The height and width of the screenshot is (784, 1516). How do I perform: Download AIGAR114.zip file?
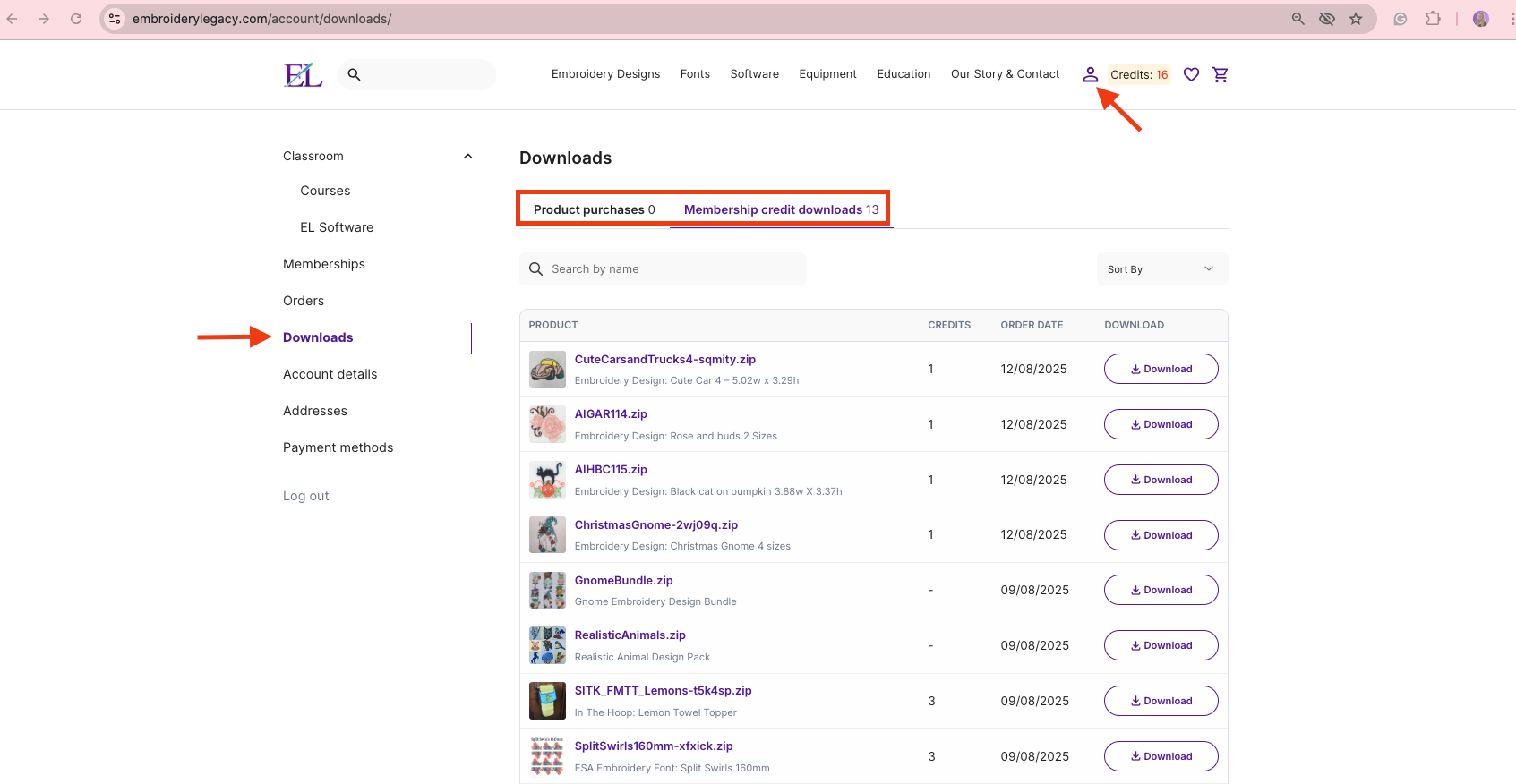click(1161, 424)
